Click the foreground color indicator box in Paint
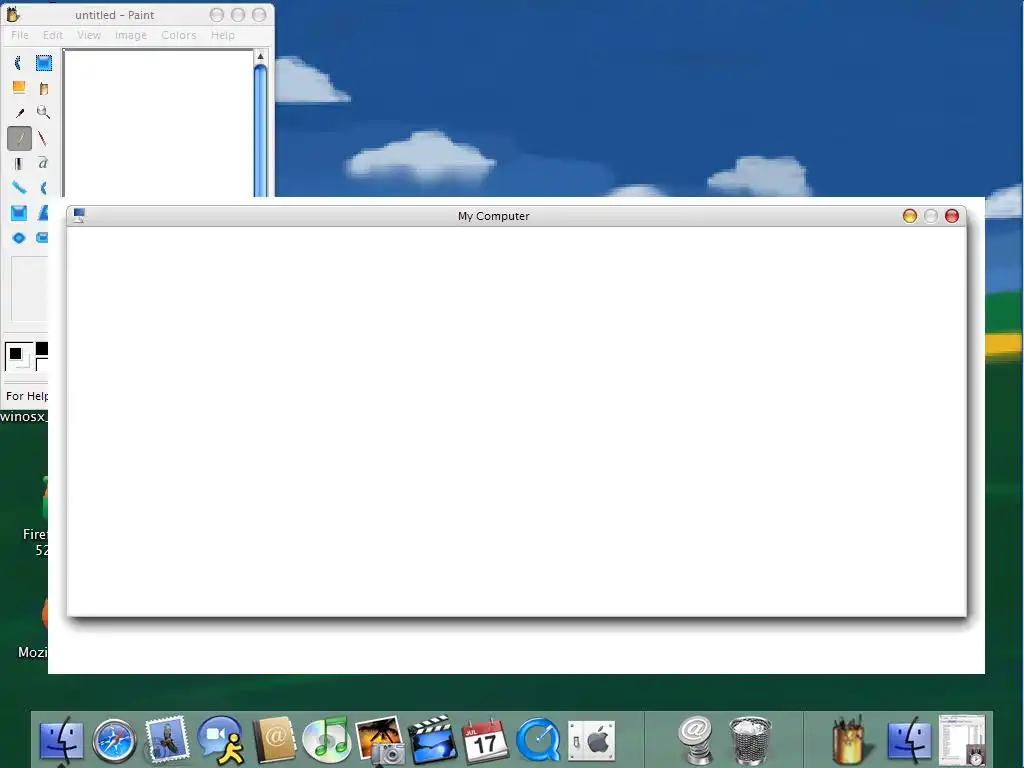This screenshot has height=768, width=1024. pos(16,354)
